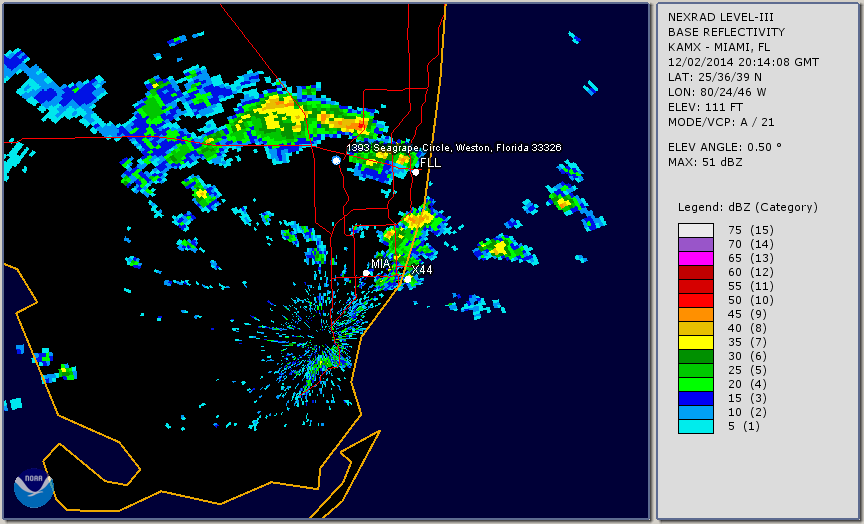Click the 'FLL' map label

point(430,163)
